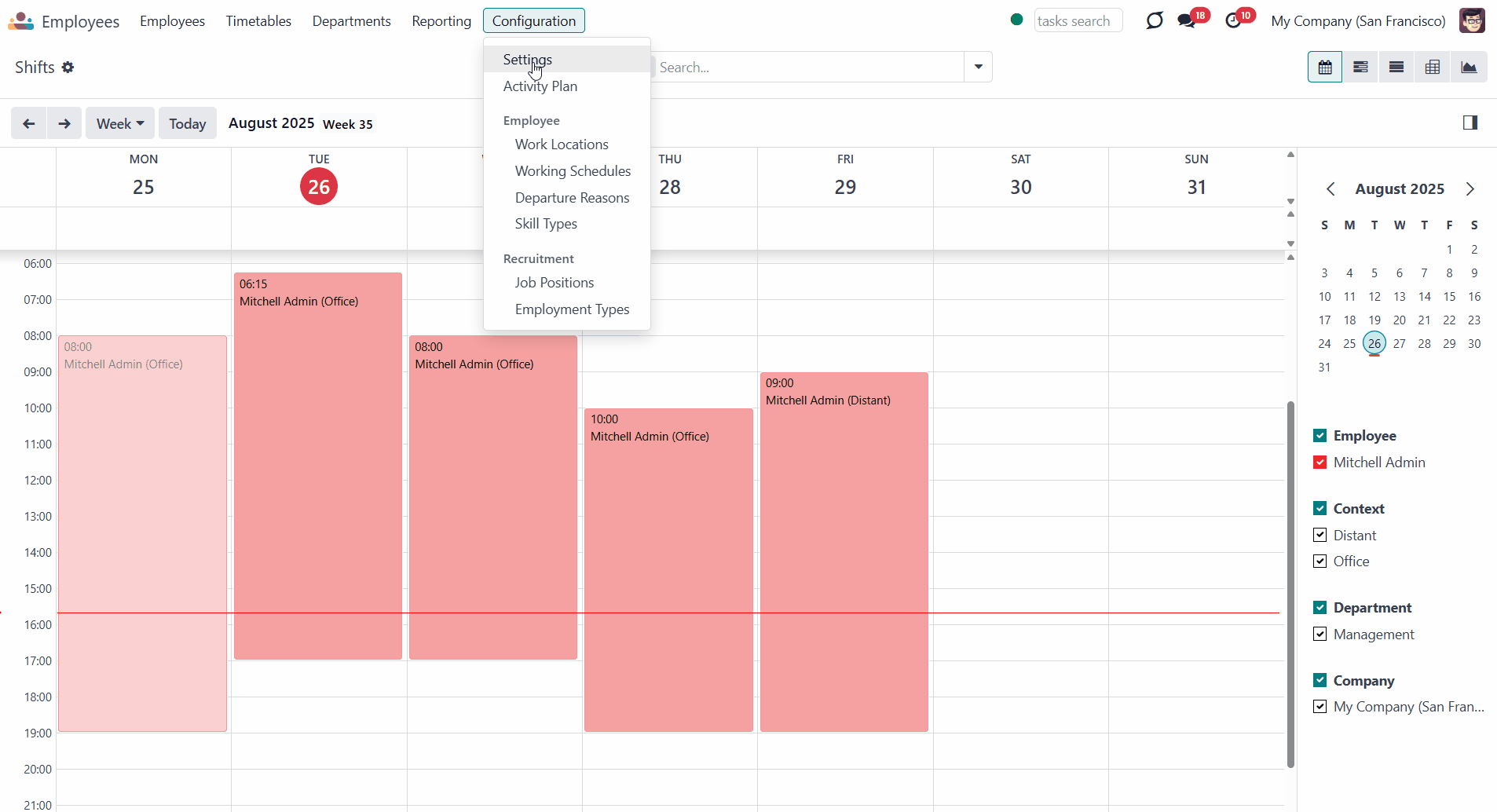The height and width of the screenshot is (812, 1497).
Task: Toggle the Management department checkbox
Action: pos(1320,634)
